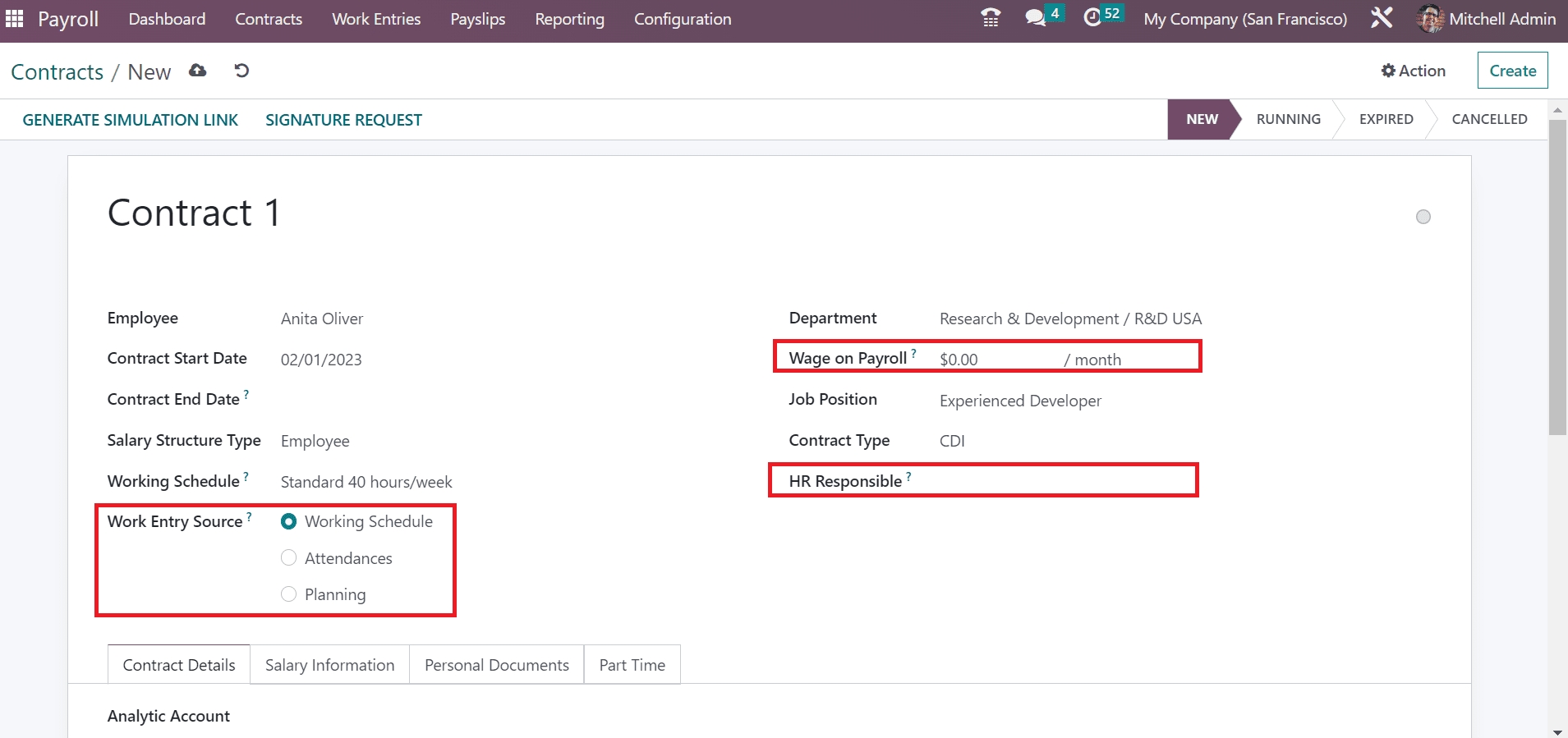The image size is (1568, 738).
Task: Open the activities clock icon
Action: (1092, 18)
